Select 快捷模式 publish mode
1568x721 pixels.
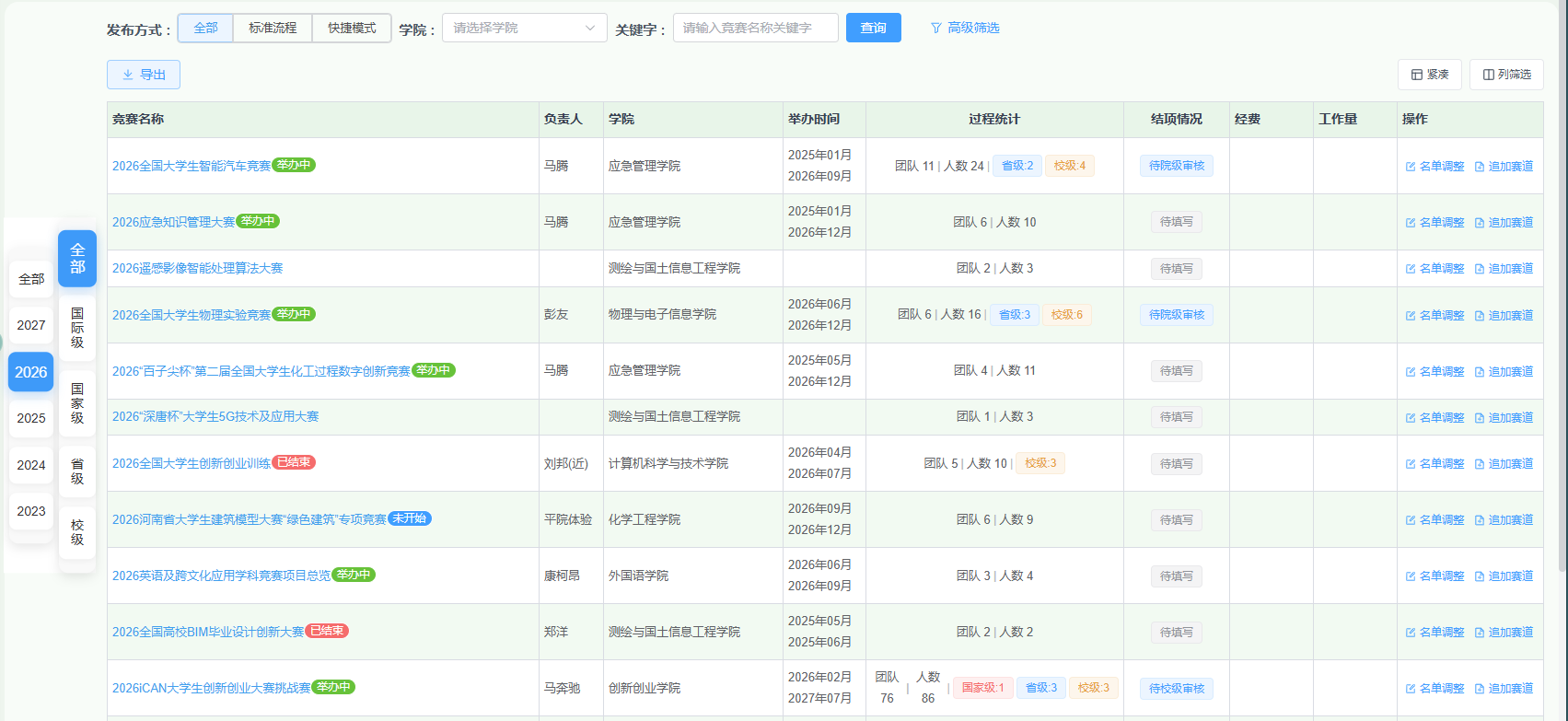[x=352, y=28]
